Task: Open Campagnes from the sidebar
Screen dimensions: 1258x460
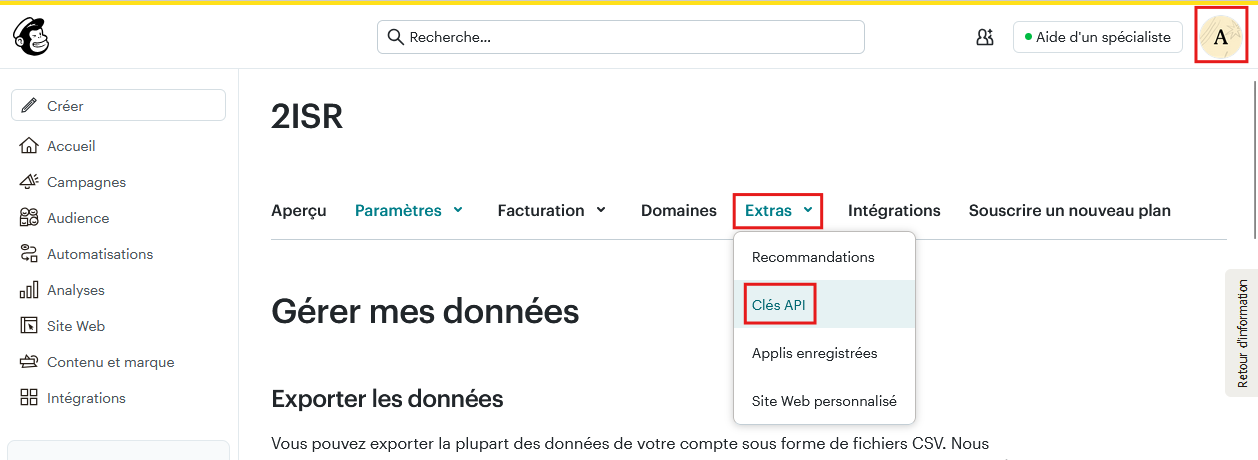Action: [x=86, y=182]
